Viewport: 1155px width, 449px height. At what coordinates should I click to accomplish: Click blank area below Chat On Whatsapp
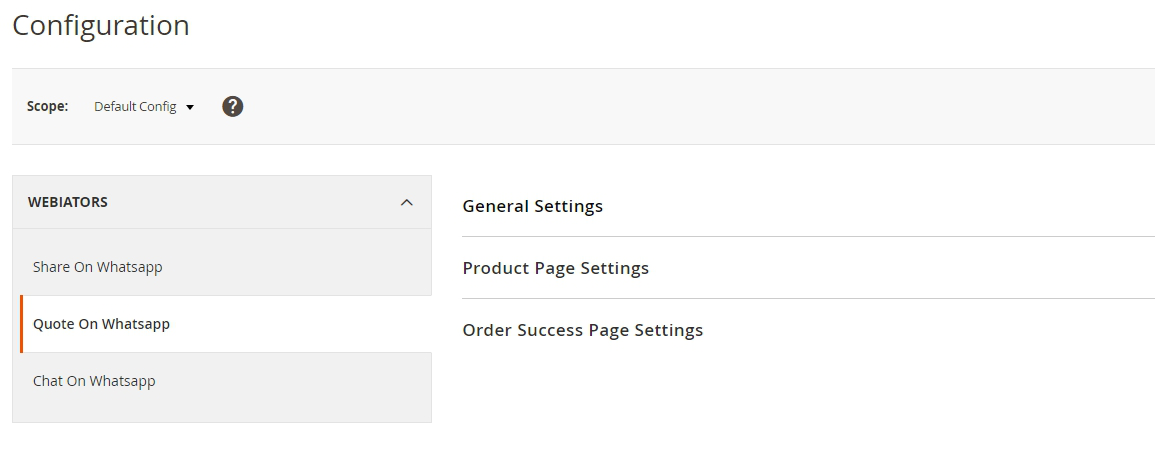221,412
